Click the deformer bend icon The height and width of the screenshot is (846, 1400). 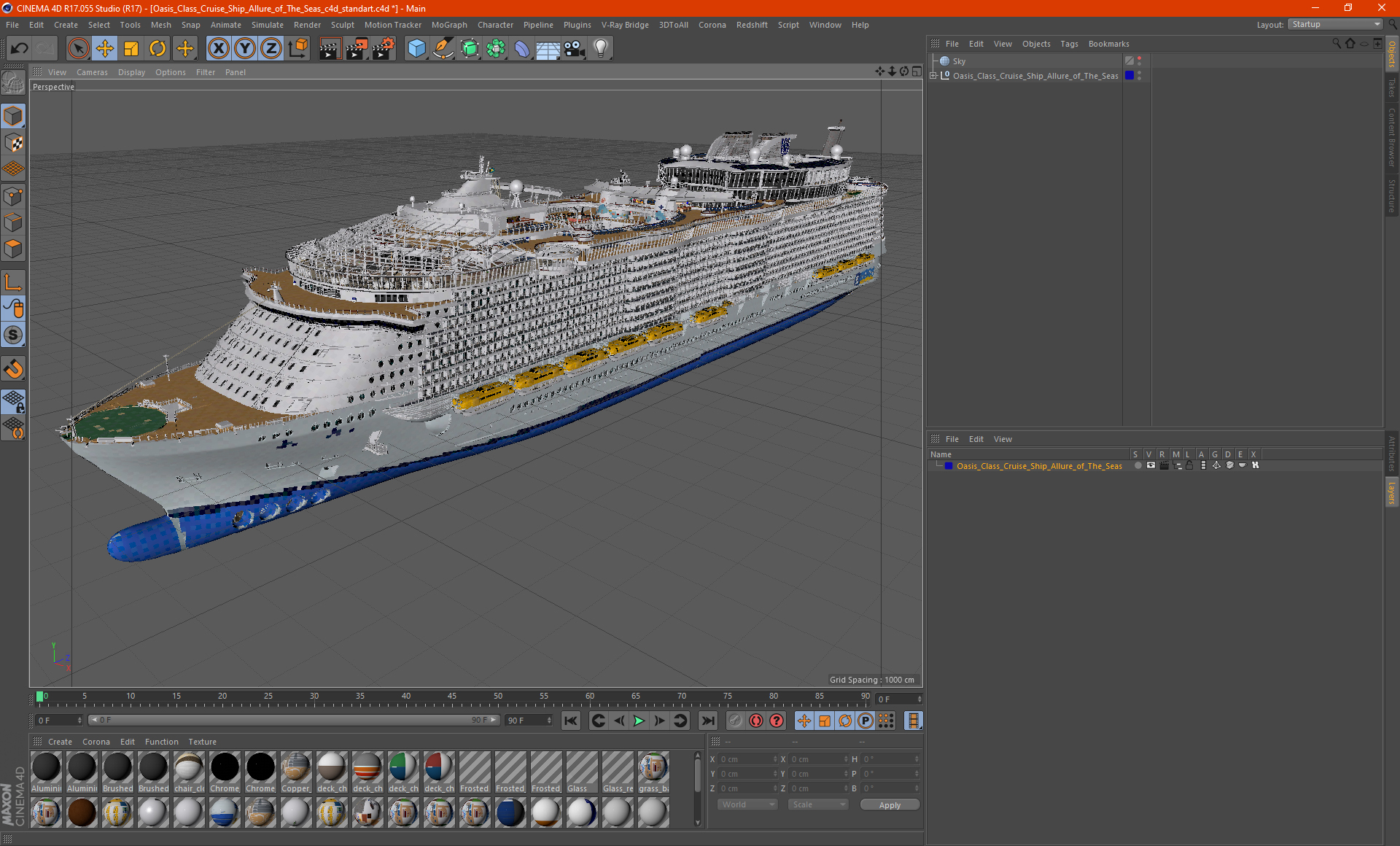point(522,49)
